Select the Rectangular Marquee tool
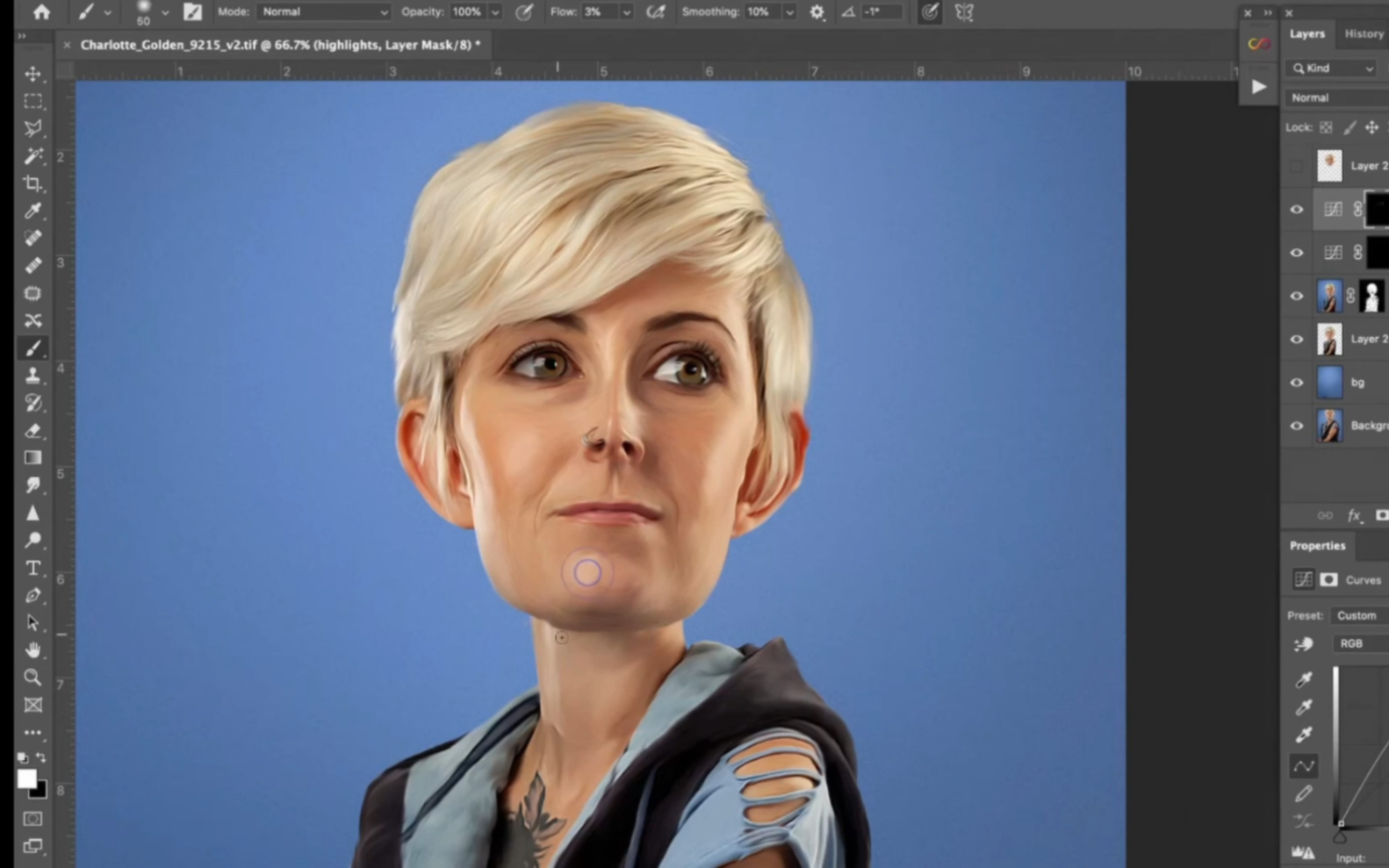 coord(33,101)
